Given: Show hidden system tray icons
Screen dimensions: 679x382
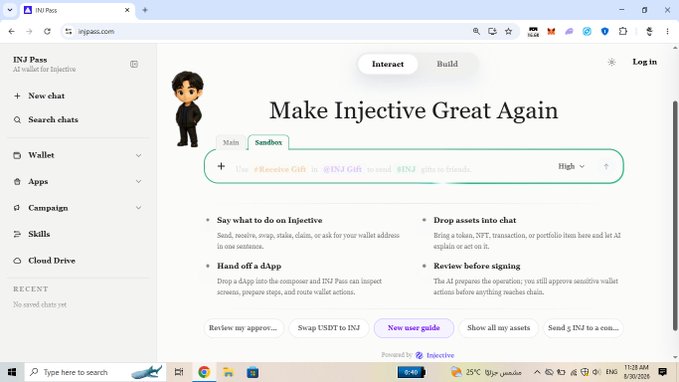Looking at the screenshot, I should 537,372.
